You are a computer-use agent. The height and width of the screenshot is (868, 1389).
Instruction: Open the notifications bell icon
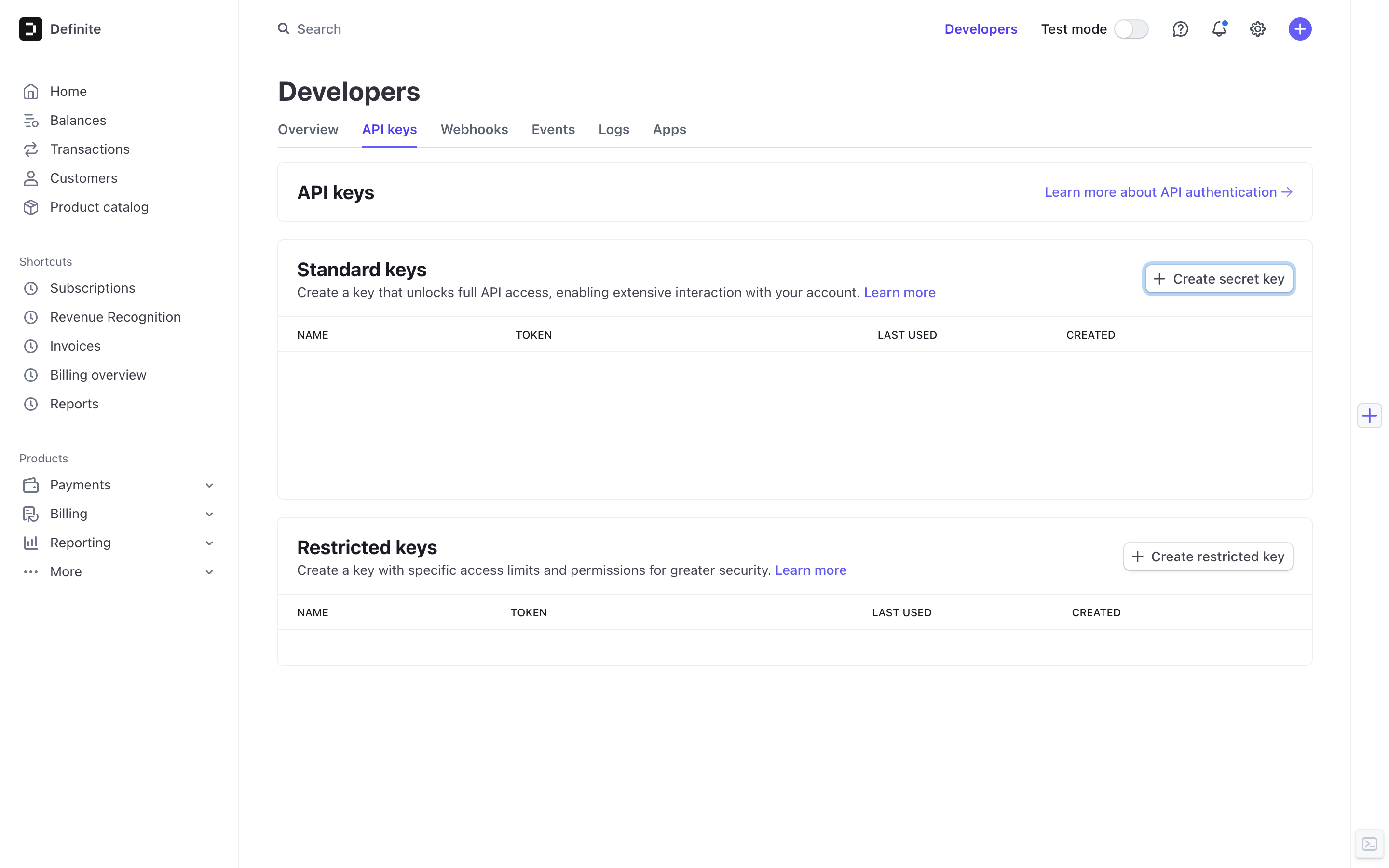point(1219,29)
